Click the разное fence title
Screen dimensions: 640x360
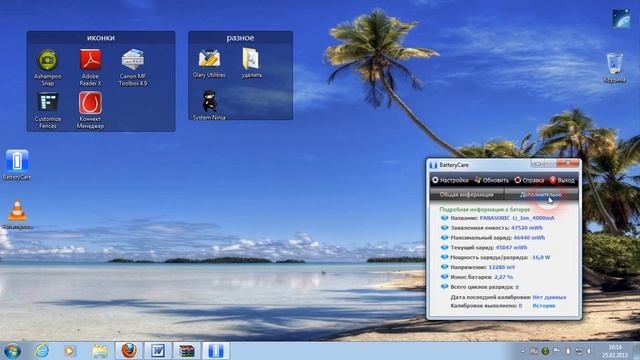pos(240,38)
